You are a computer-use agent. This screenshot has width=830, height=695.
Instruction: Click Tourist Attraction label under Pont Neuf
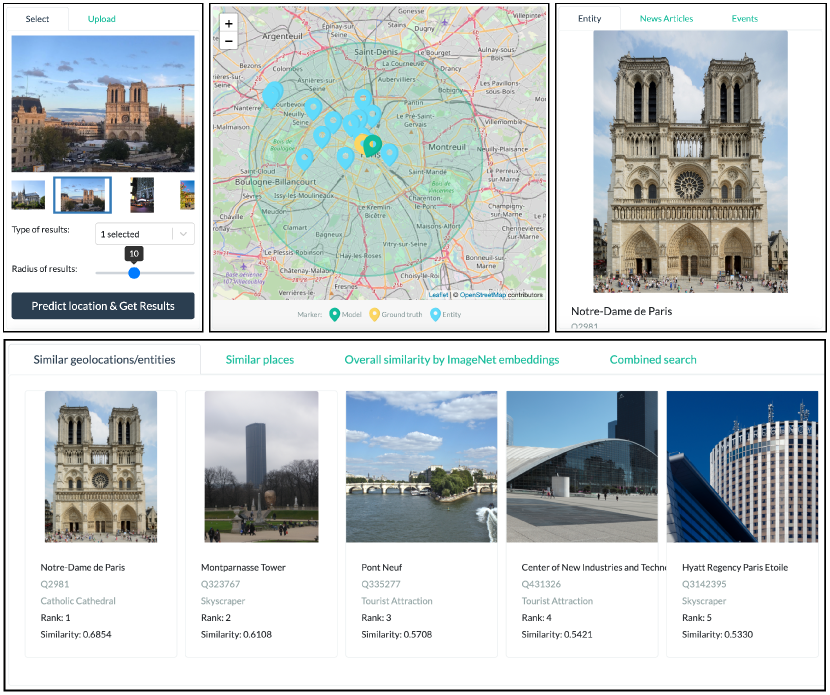tap(396, 601)
